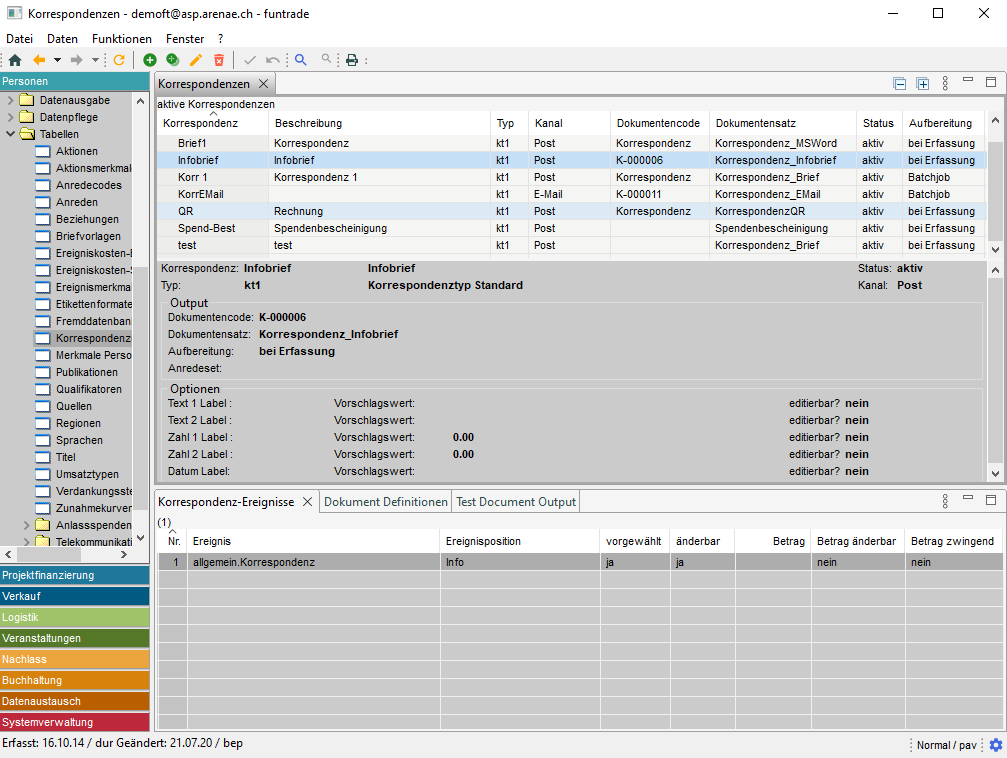Switch to Dokument Definitionen tab
The height and width of the screenshot is (758, 1007).
386,501
